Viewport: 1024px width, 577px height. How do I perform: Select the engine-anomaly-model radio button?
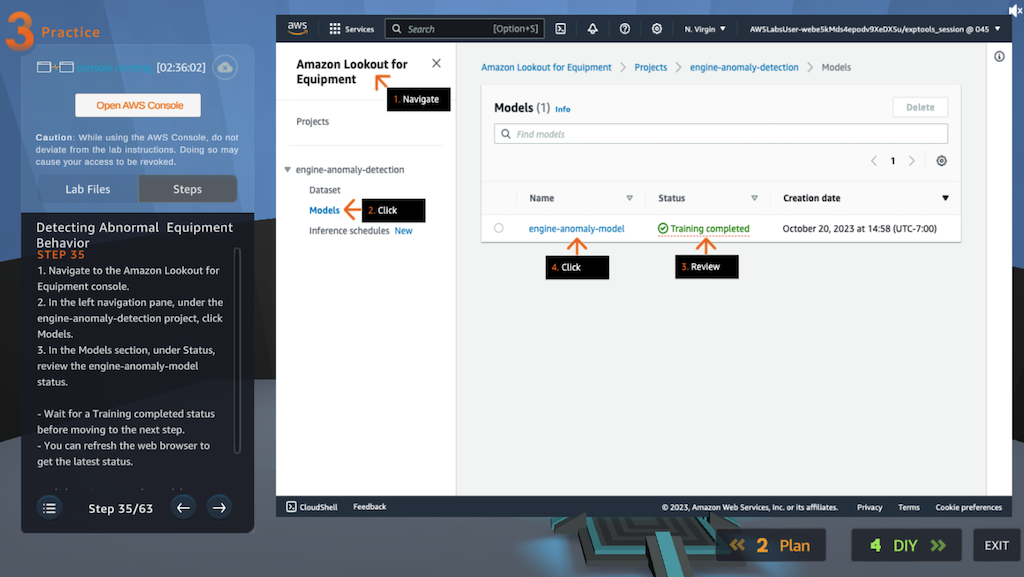point(499,228)
